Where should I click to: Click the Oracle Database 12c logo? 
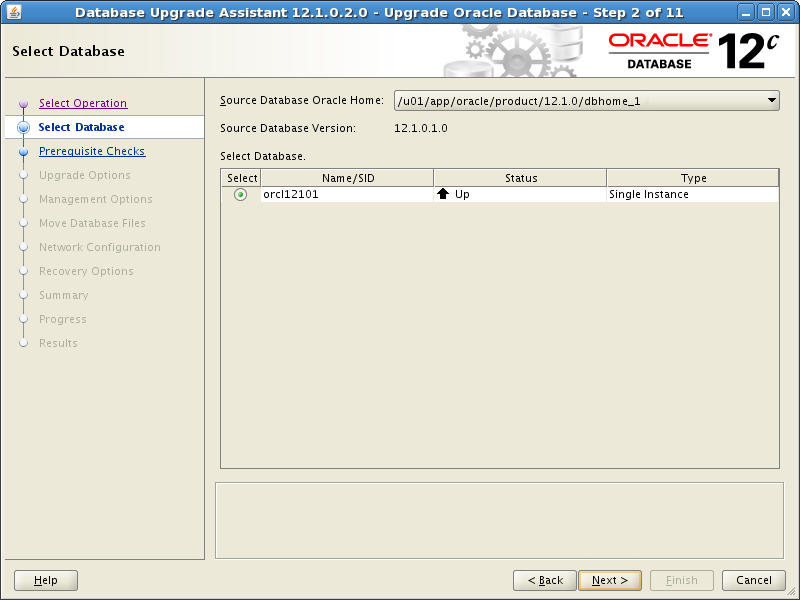pos(693,51)
